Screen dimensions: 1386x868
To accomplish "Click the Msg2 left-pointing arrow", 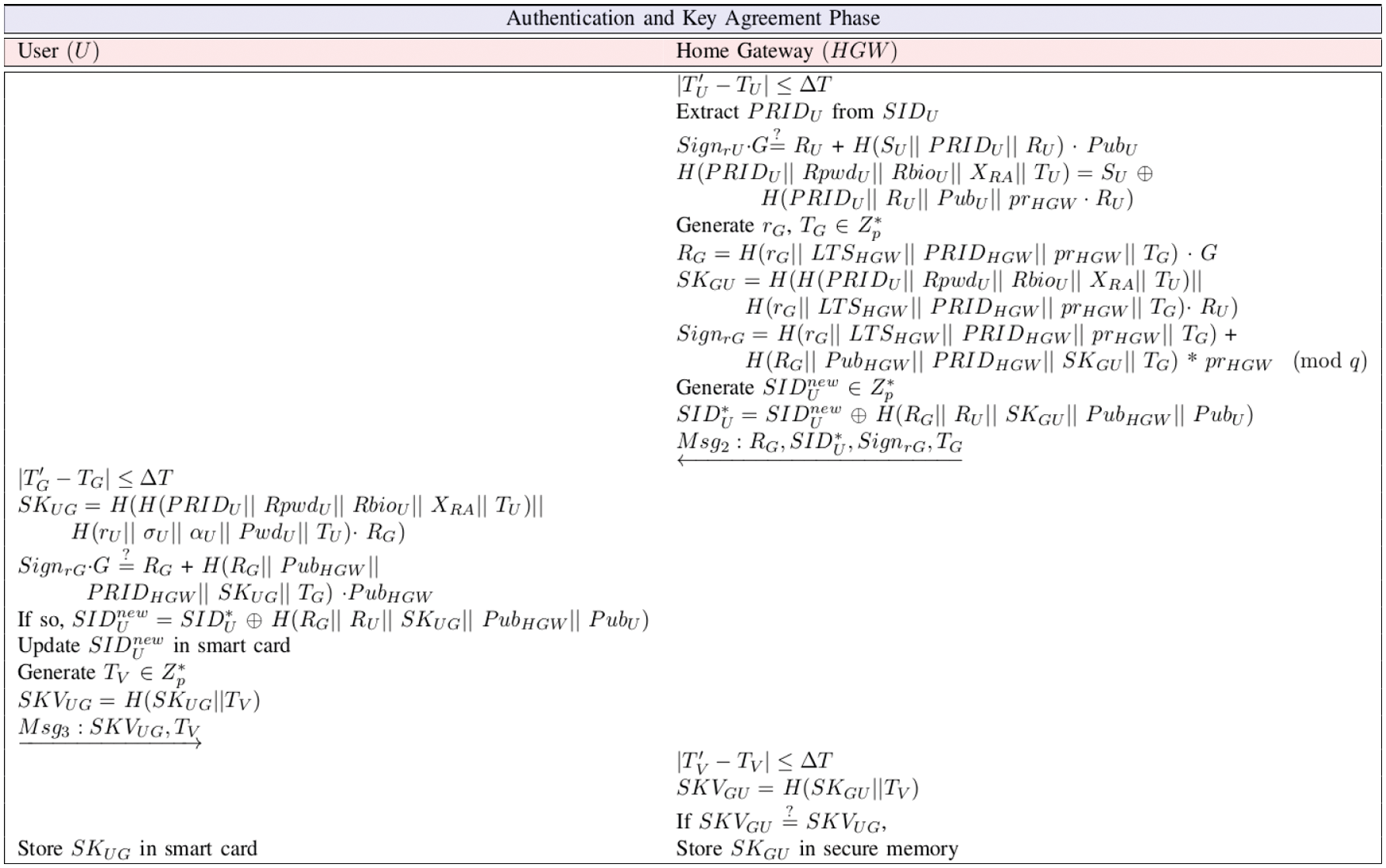I will pos(819,461).
